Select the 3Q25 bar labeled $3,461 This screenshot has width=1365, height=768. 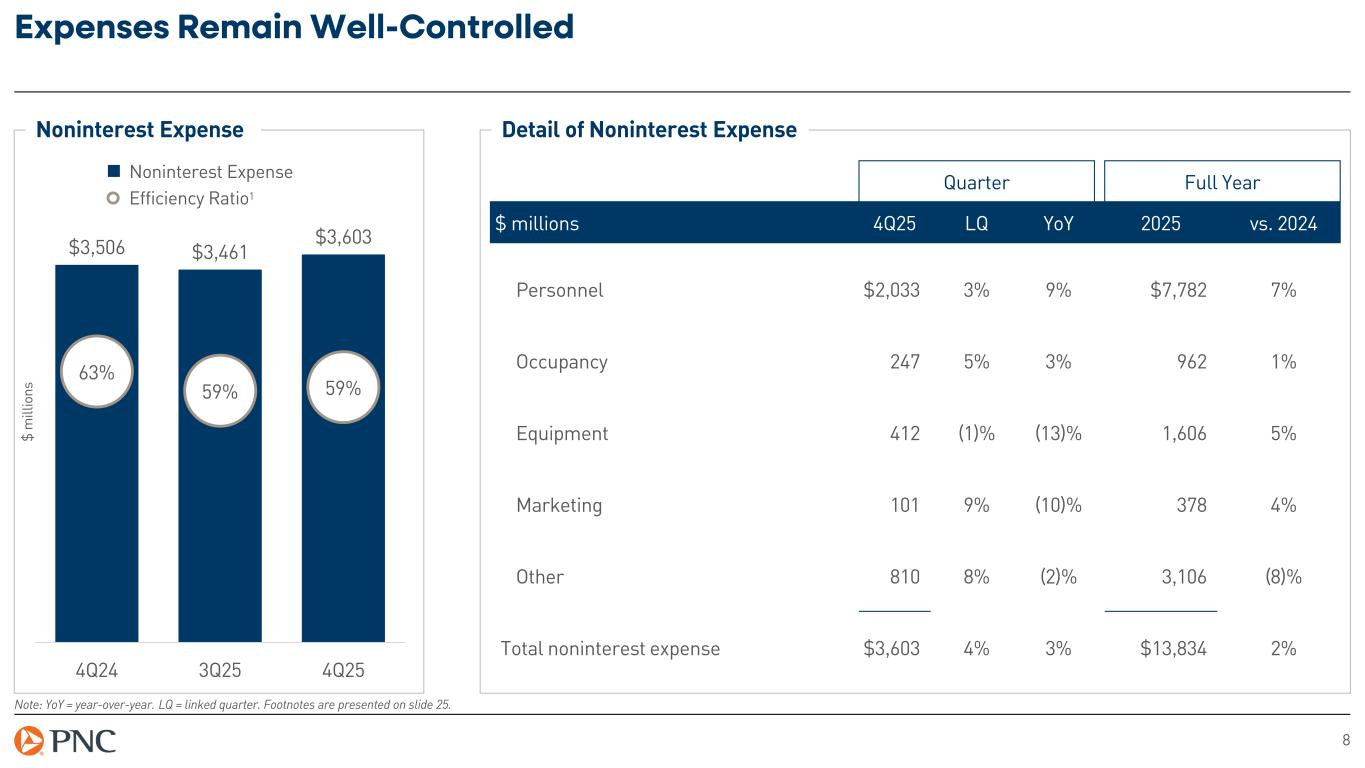(x=220, y=520)
